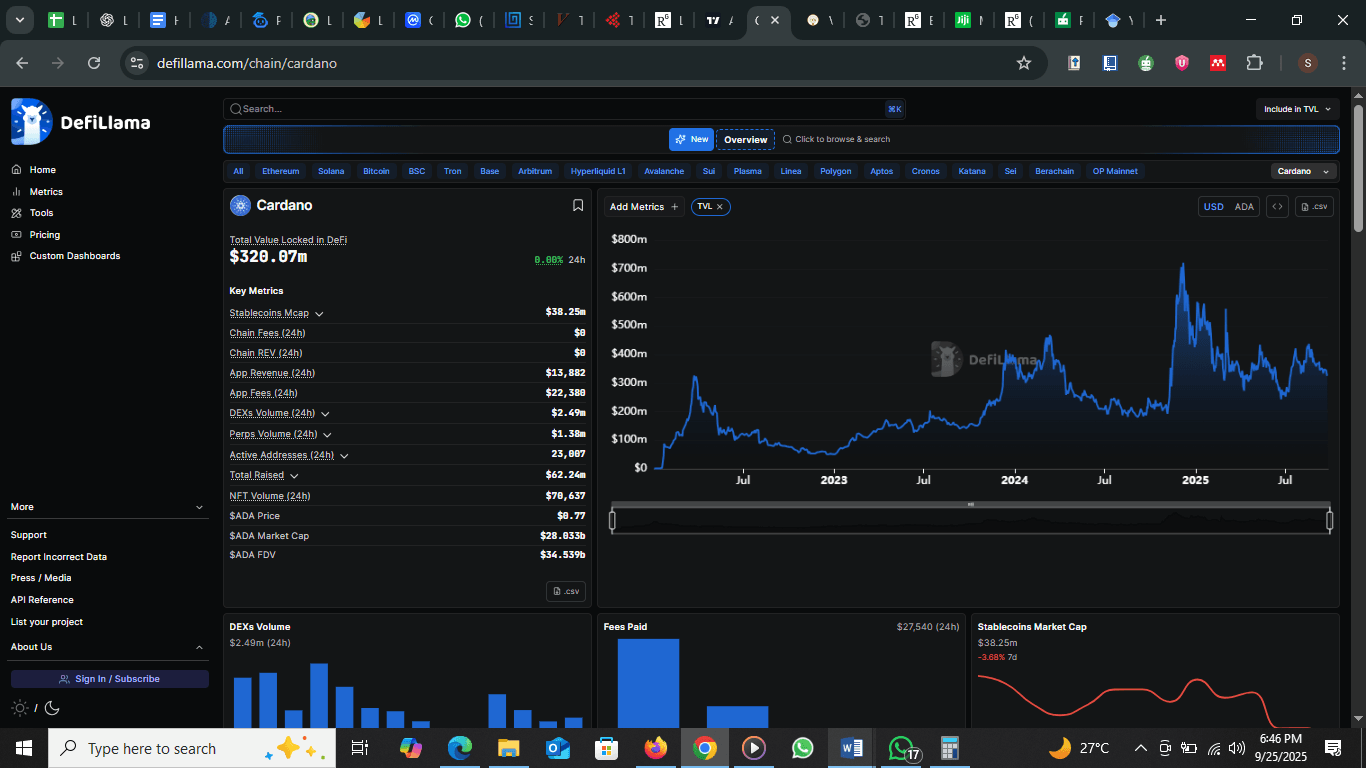
Task: Remove the TVL metric chip
Action: [720, 207]
